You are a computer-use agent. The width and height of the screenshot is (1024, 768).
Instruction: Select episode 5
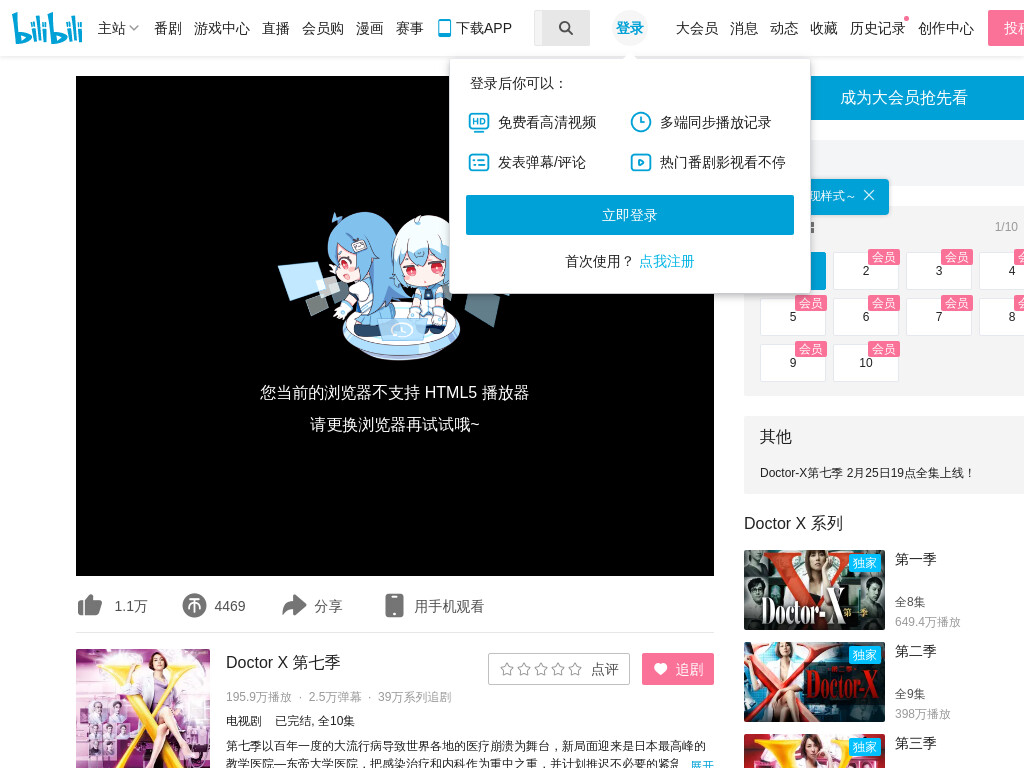tap(793, 317)
